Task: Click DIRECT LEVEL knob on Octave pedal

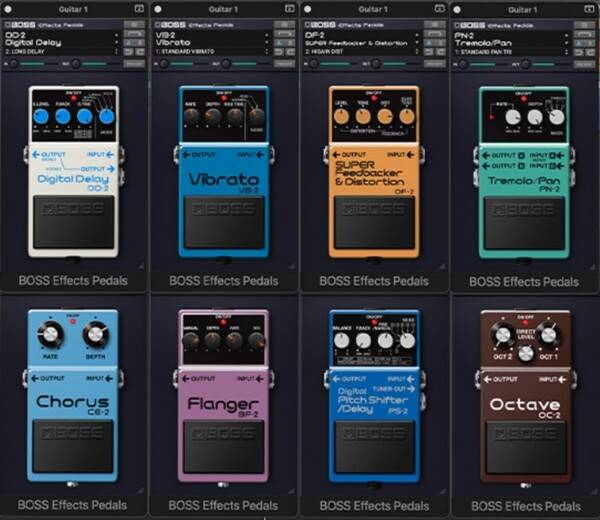Action: coord(526,354)
